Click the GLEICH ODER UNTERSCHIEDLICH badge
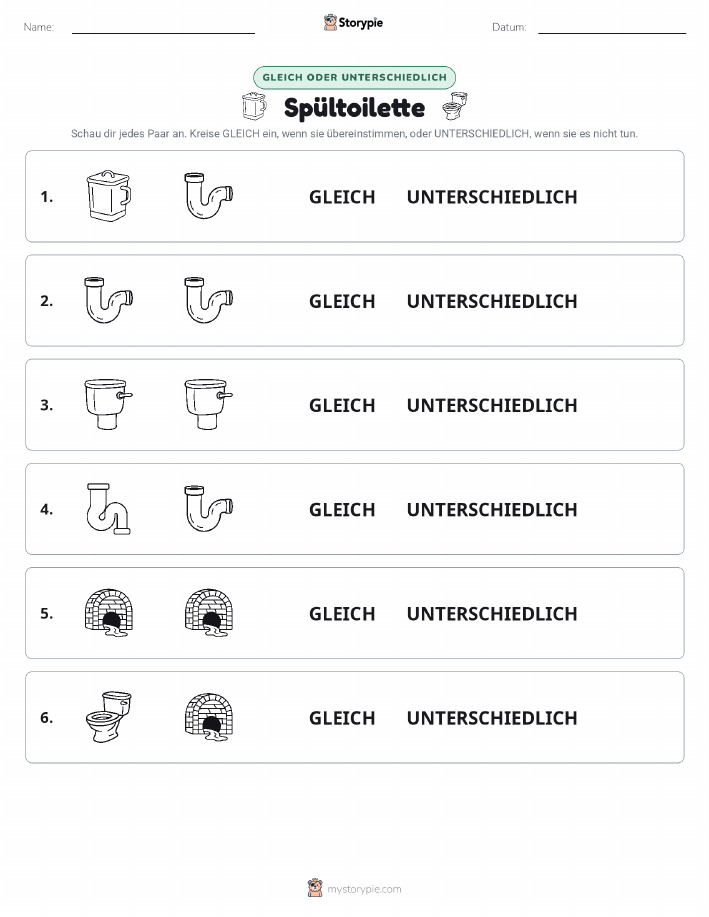 (x=354, y=77)
